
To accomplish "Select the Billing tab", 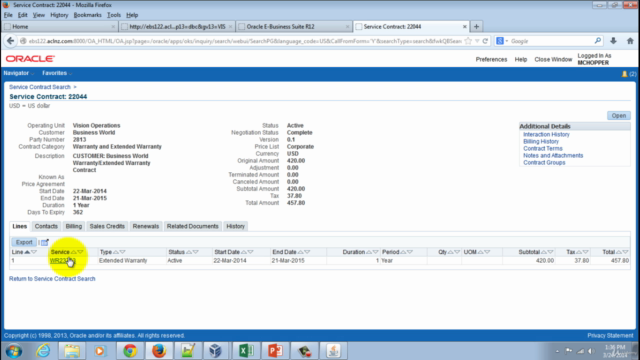I will (74, 227).
